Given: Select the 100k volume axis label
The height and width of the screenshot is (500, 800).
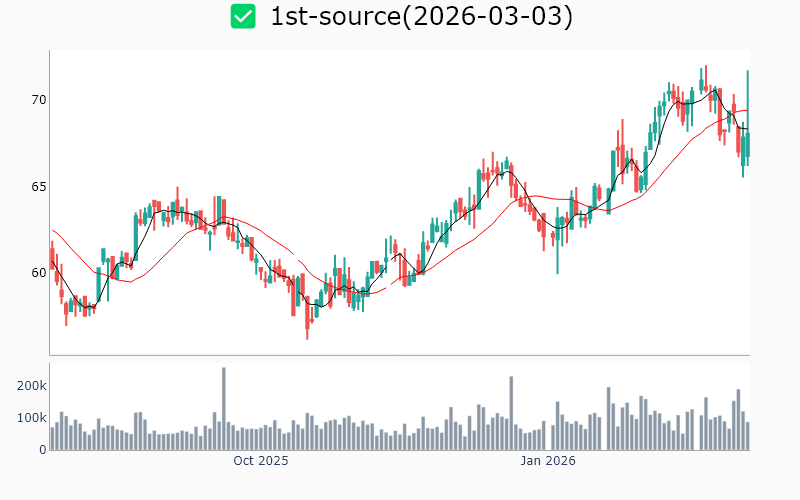Looking at the screenshot, I should 30,418.
